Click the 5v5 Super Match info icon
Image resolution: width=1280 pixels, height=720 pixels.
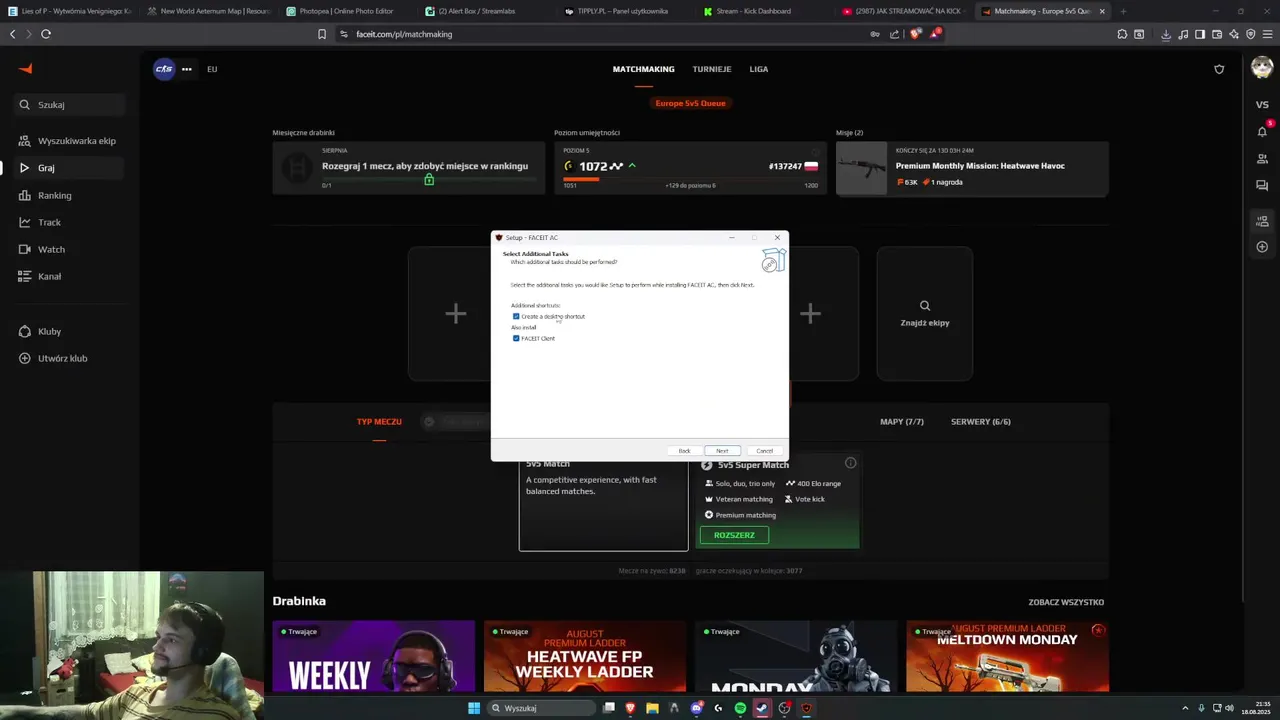(x=850, y=463)
